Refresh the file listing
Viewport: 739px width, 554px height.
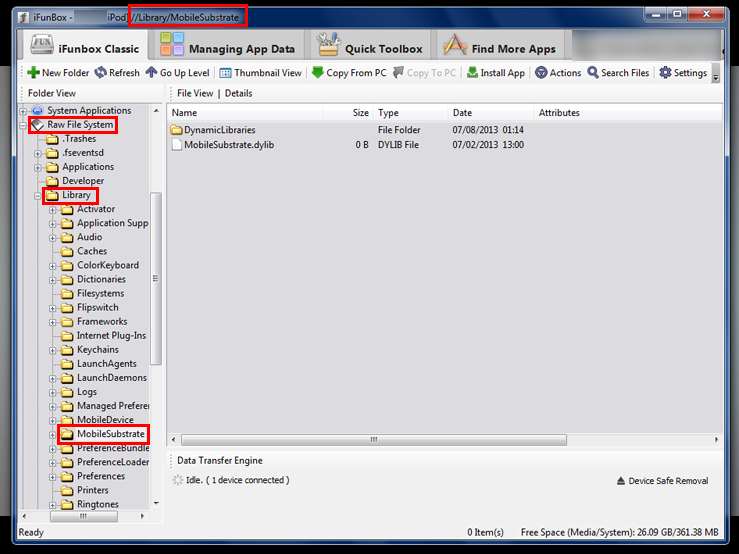point(117,73)
